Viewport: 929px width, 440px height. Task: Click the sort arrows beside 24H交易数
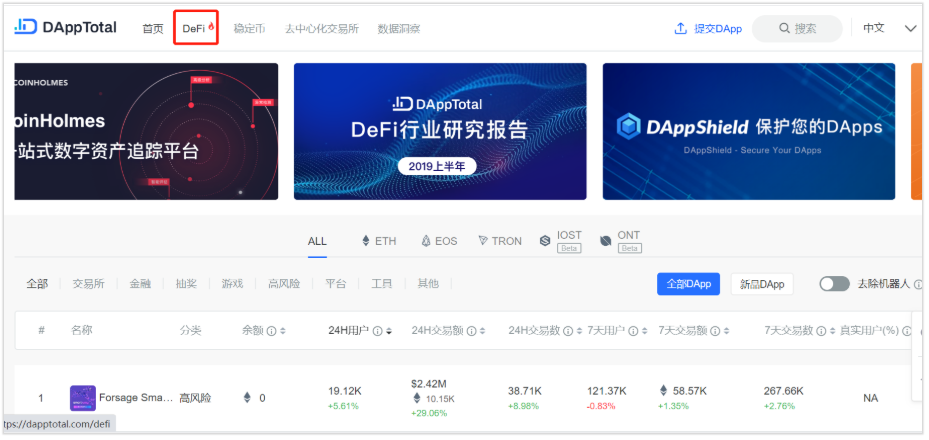[579, 331]
